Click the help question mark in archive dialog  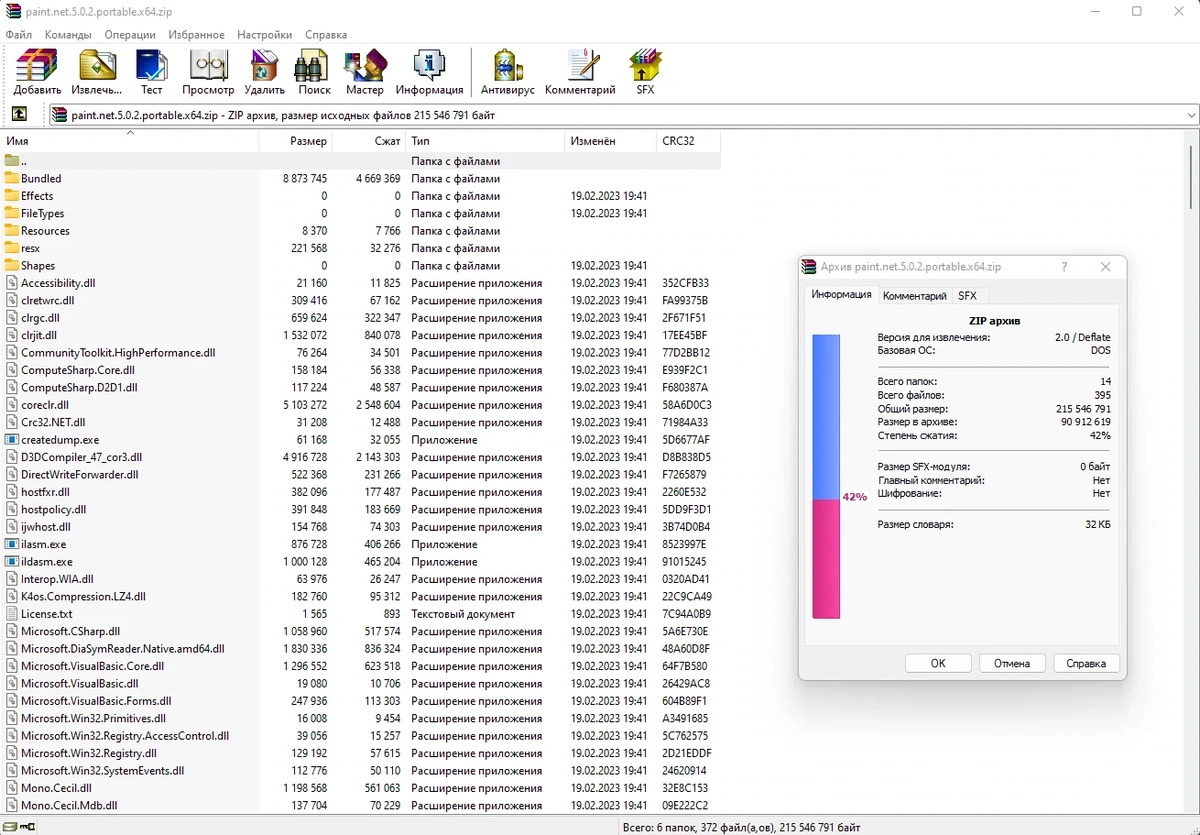[x=1064, y=267]
